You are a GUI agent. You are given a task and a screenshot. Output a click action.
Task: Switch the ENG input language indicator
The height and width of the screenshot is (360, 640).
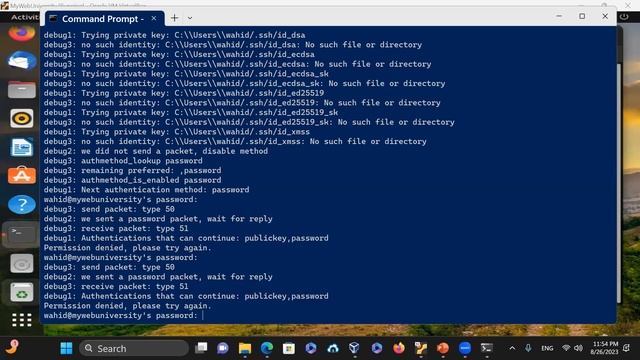tap(547, 348)
